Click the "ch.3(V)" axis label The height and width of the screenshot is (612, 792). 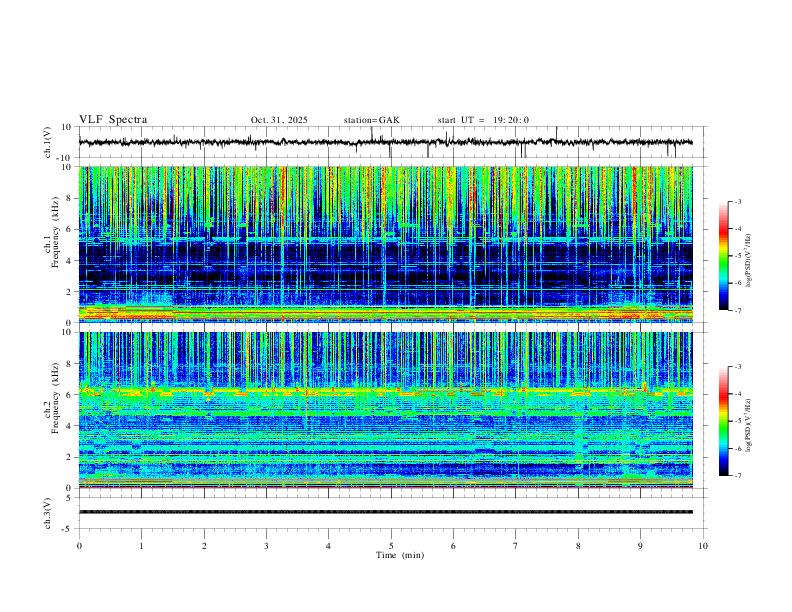tap(48, 513)
